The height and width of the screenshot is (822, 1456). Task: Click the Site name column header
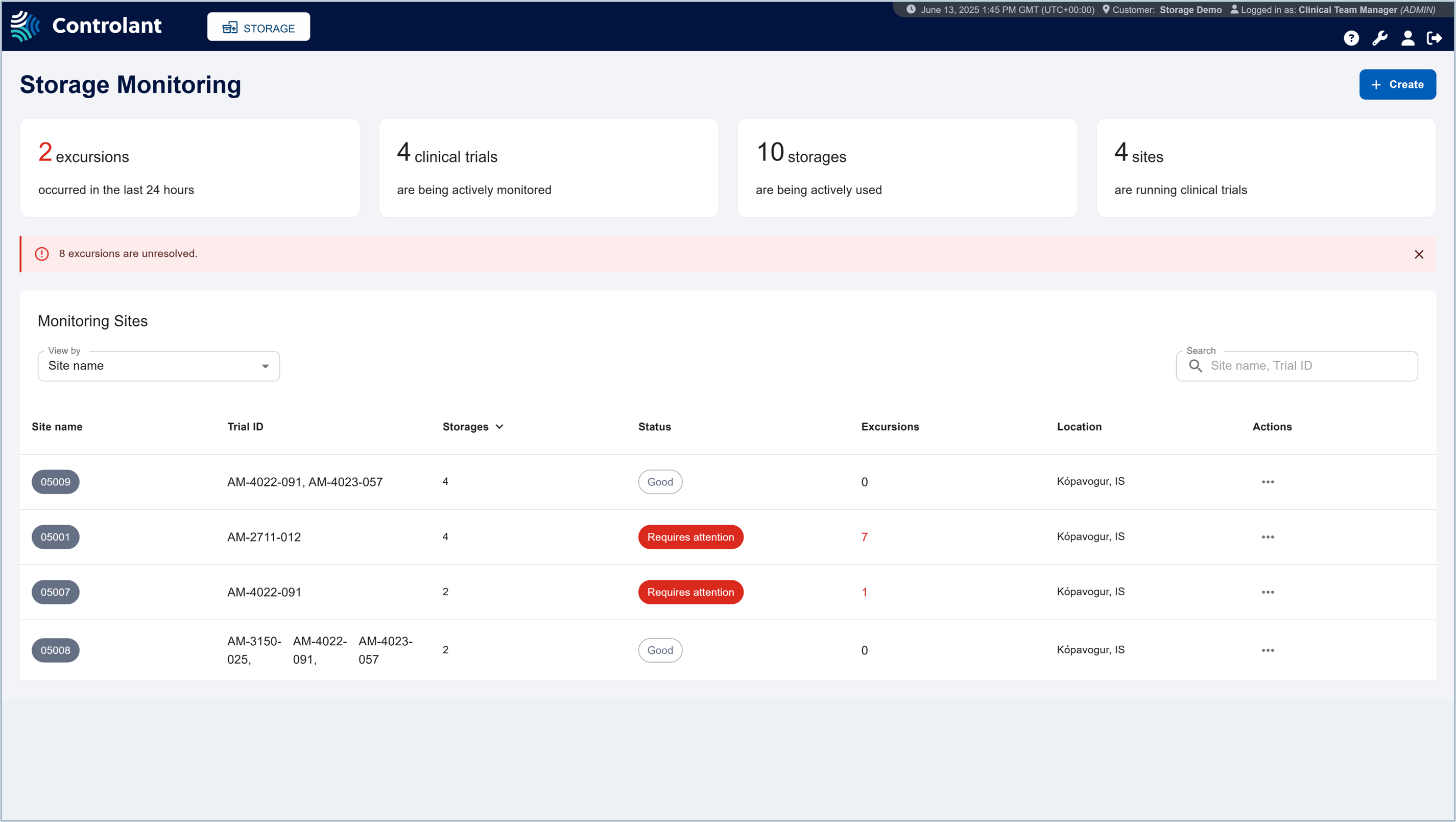pos(57,427)
